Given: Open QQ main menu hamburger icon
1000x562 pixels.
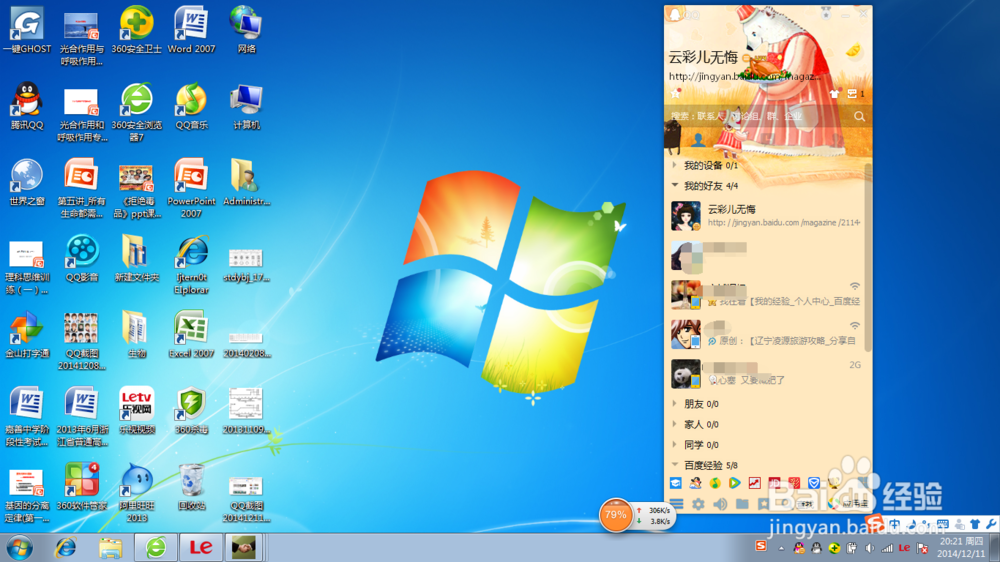Looking at the screenshot, I should 677,504.
